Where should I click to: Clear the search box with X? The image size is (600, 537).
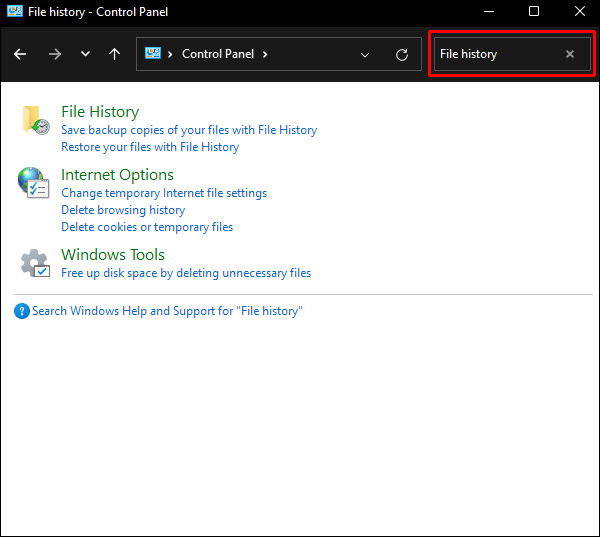point(570,54)
